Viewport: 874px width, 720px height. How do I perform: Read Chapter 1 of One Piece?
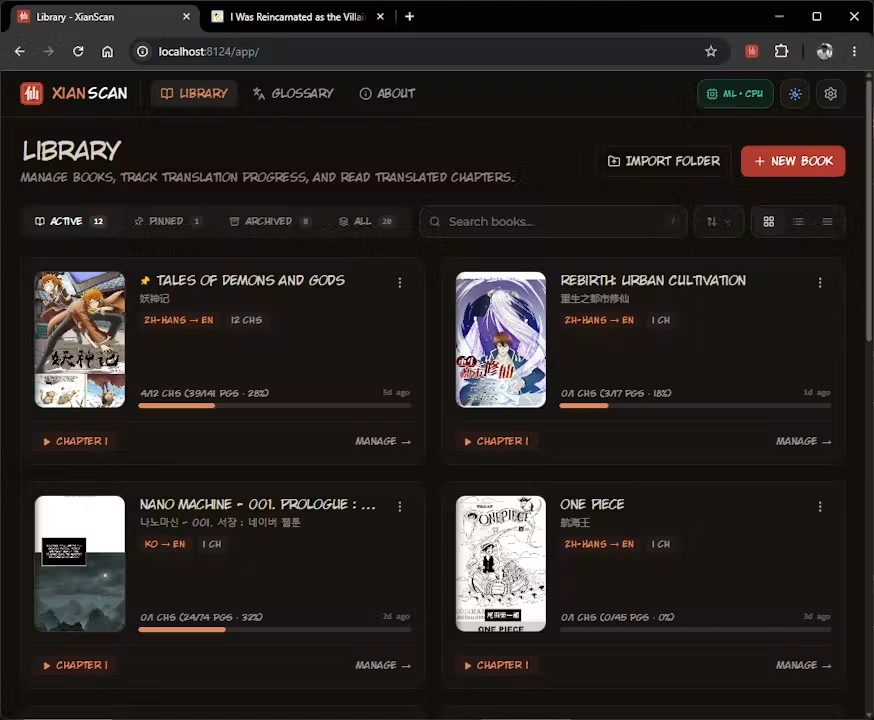point(497,665)
